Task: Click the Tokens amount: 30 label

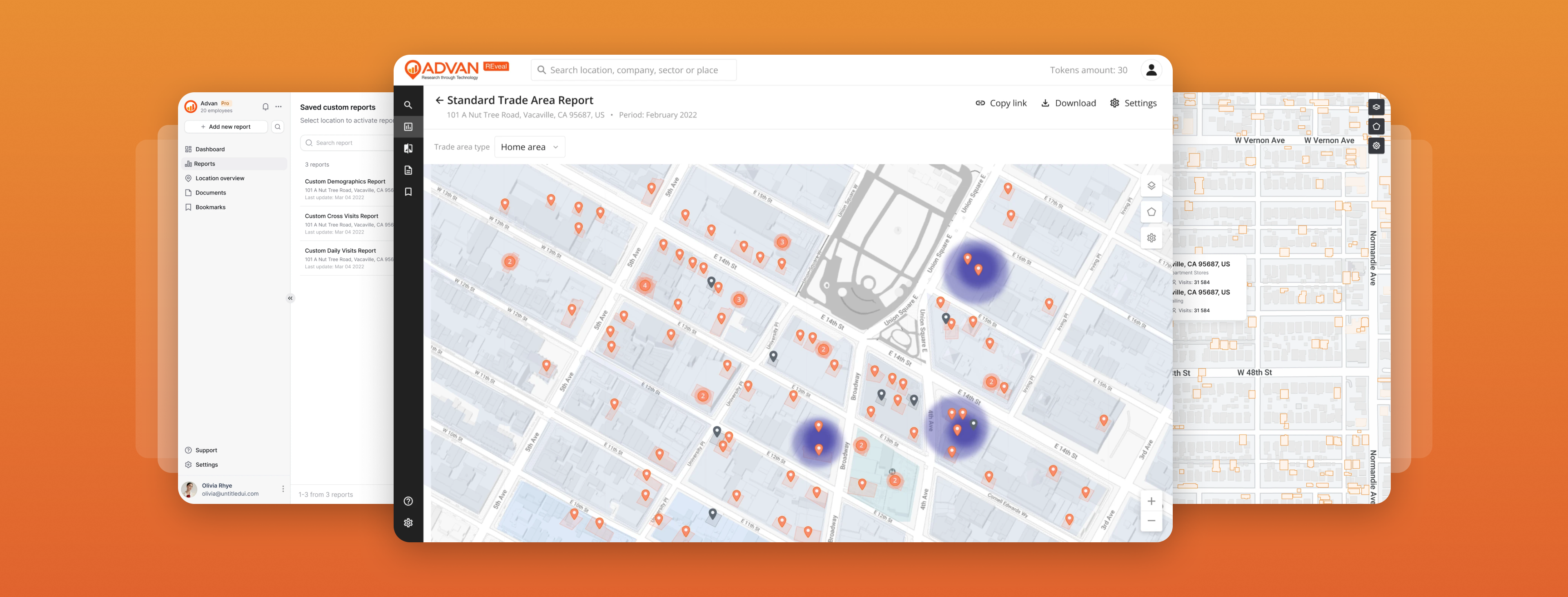Action: click(x=1088, y=70)
